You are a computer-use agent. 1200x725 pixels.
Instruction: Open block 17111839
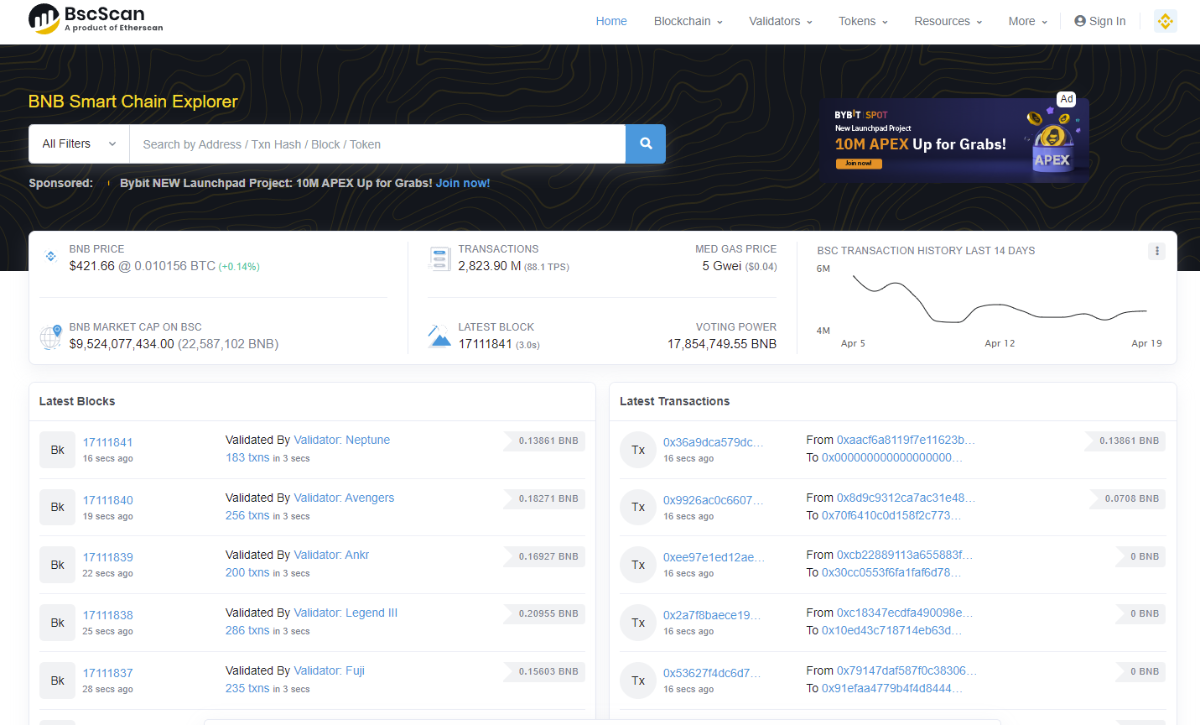click(x=108, y=557)
